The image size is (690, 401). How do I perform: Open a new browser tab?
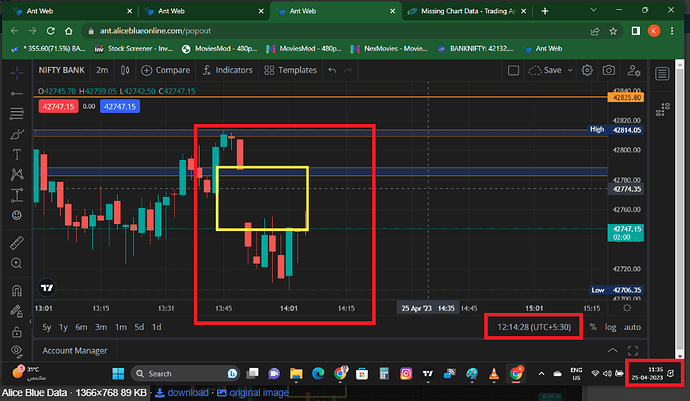(545, 11)
